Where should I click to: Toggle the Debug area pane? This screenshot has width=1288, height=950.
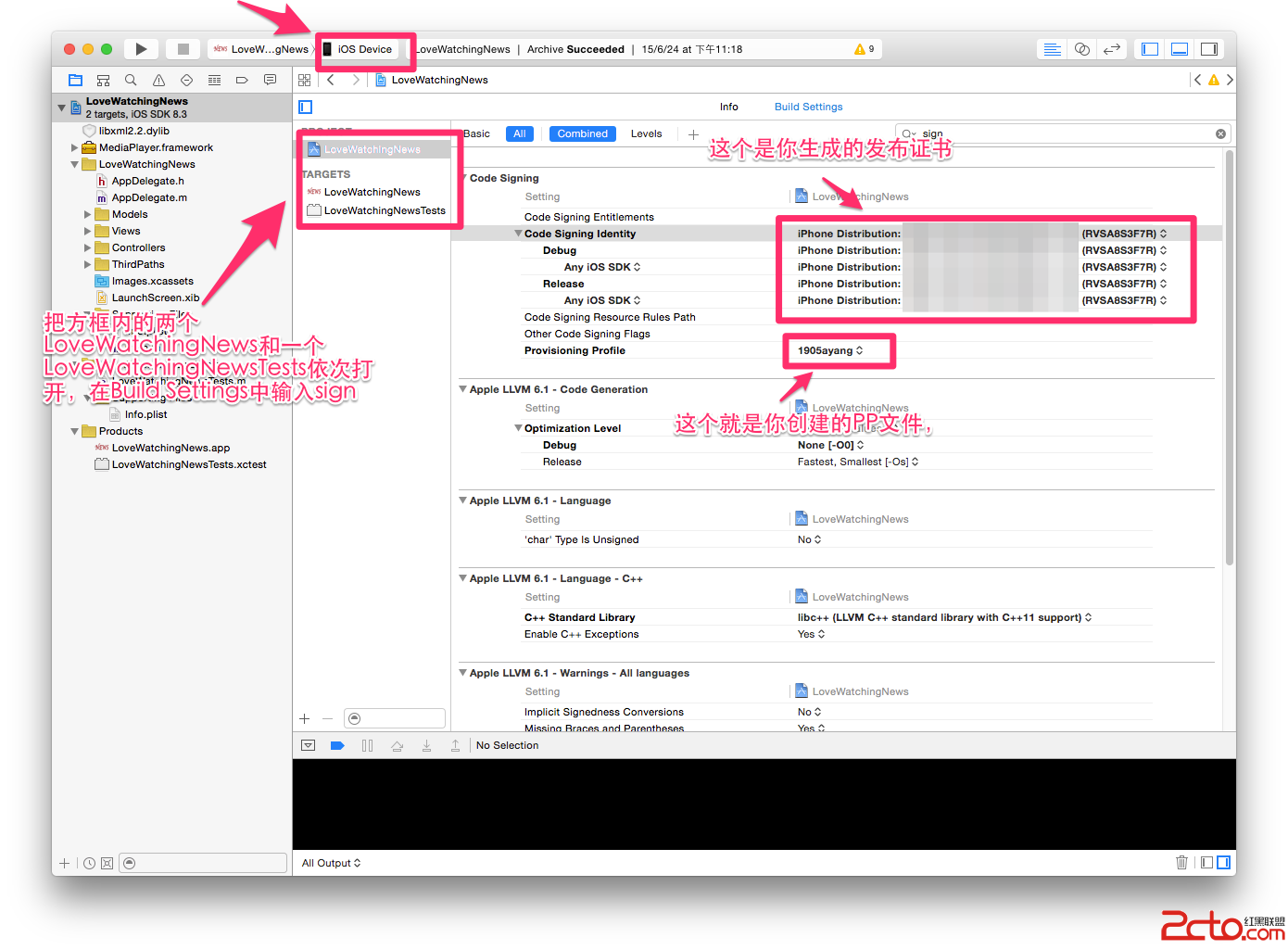coord(1180,49)
